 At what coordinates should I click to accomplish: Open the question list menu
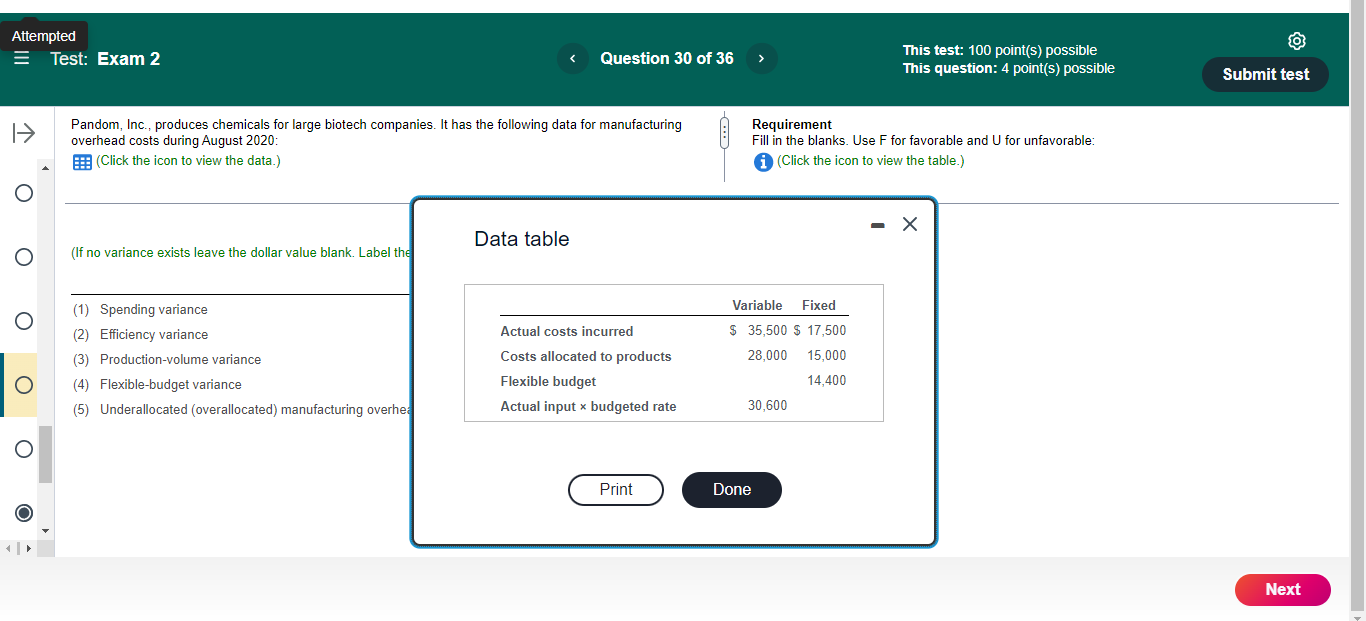click(x=21, y=58)
